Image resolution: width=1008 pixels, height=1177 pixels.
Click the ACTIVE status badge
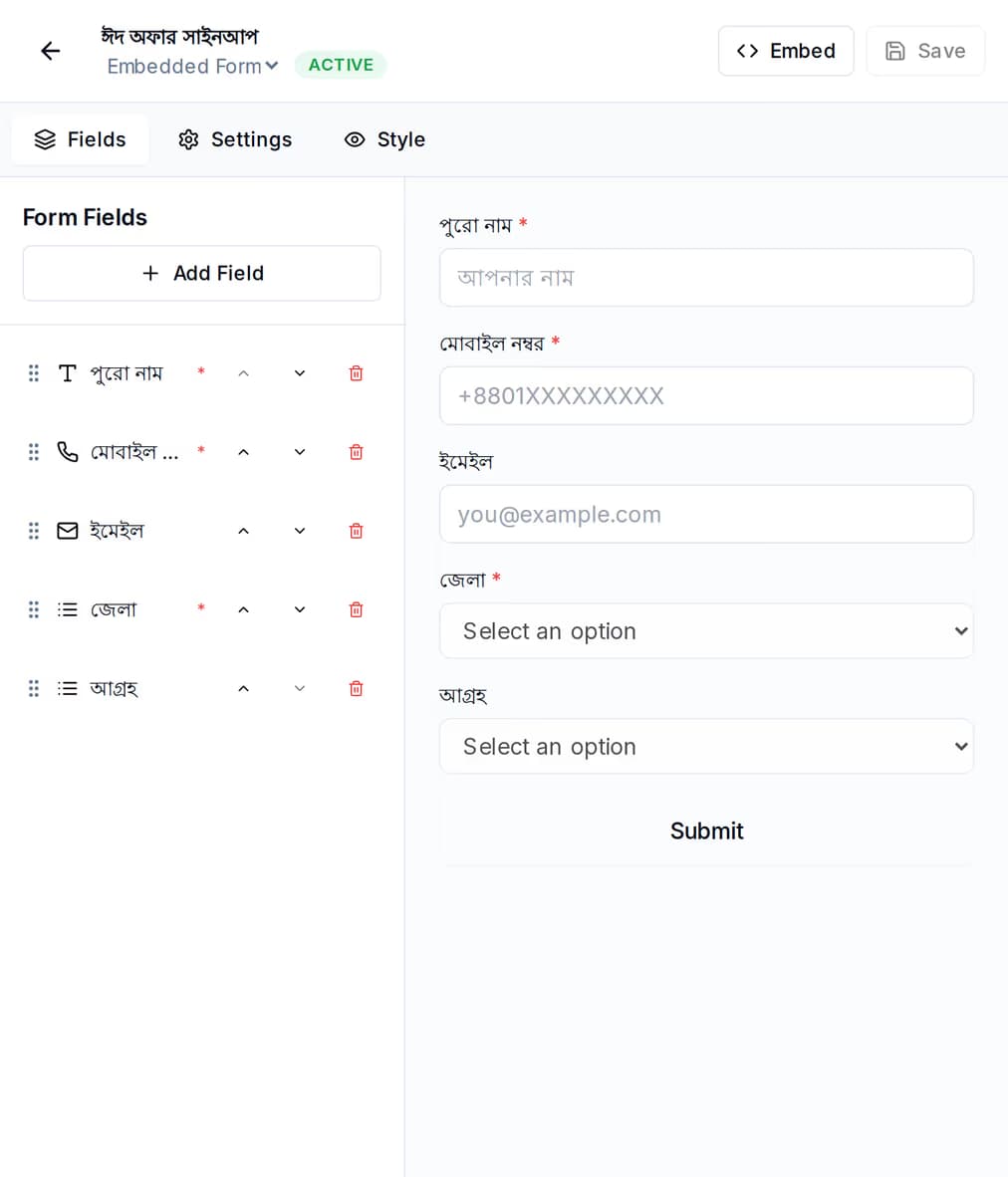pos(341,66)
